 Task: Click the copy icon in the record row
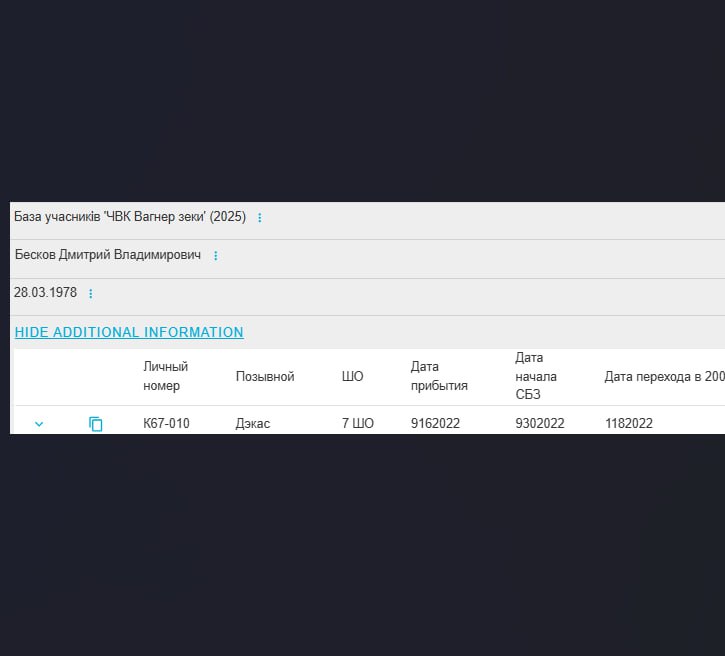[96, 424]
